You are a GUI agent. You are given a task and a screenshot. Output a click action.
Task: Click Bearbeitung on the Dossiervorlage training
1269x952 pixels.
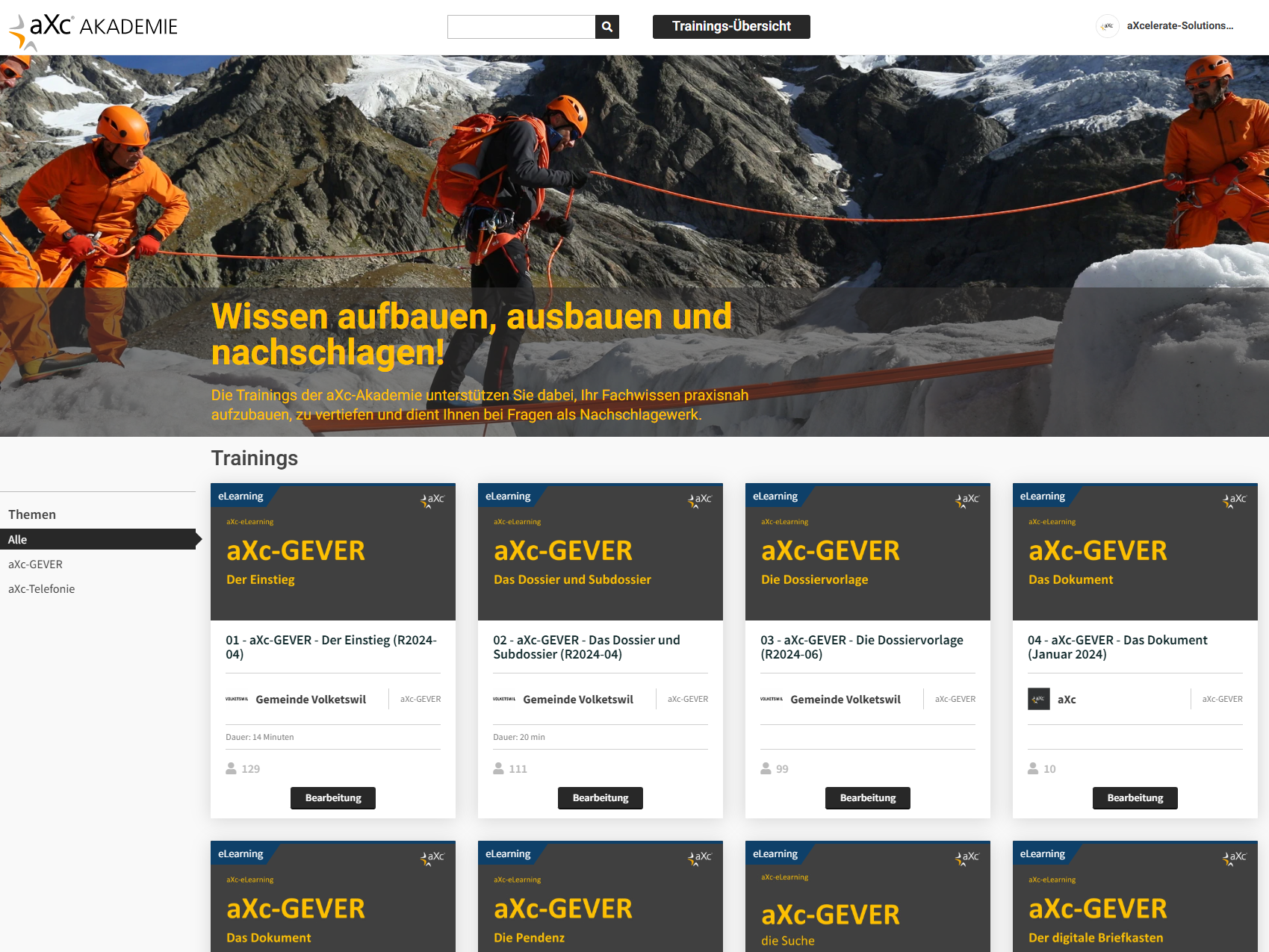[867, 797]
